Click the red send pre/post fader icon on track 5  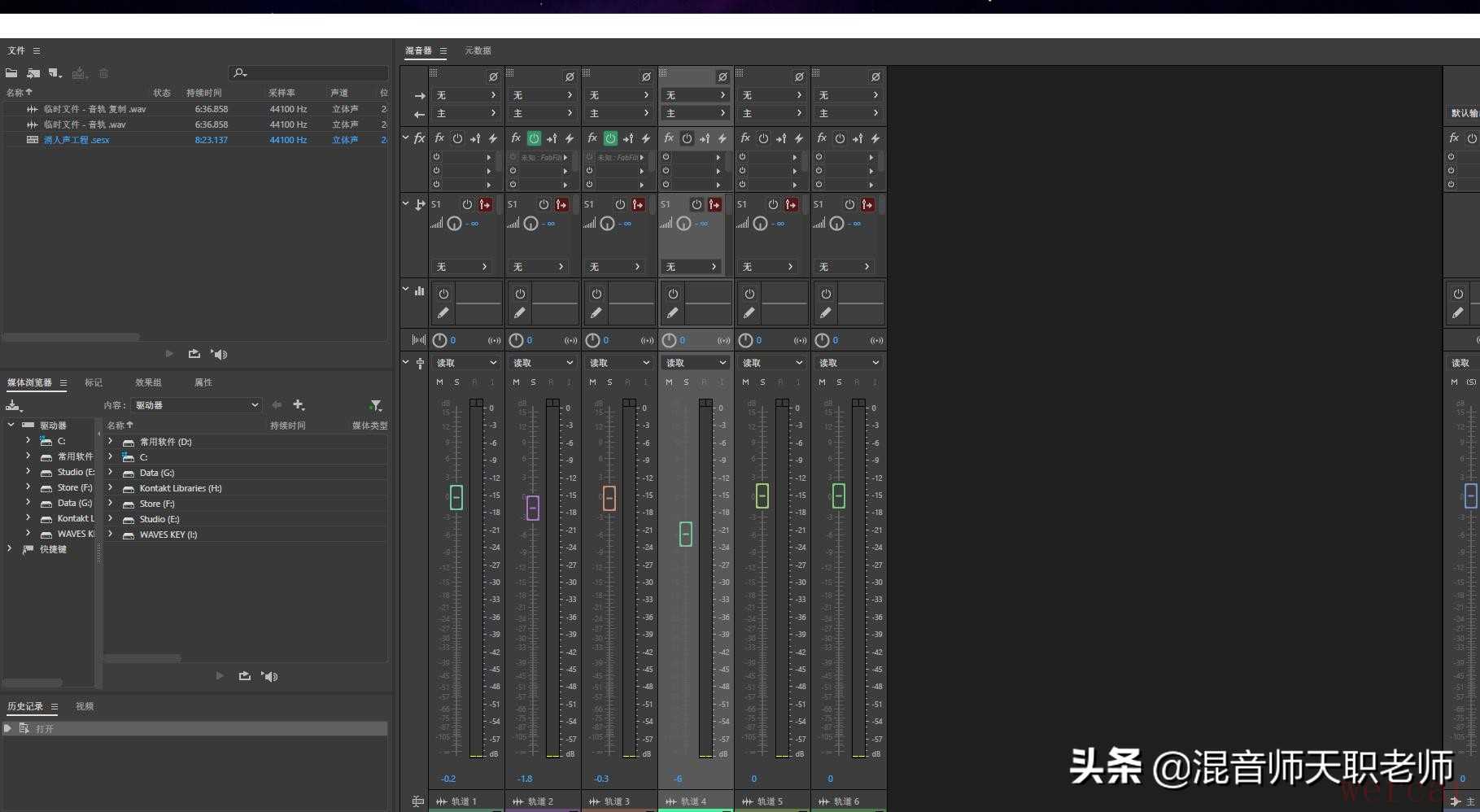(791, 204)
